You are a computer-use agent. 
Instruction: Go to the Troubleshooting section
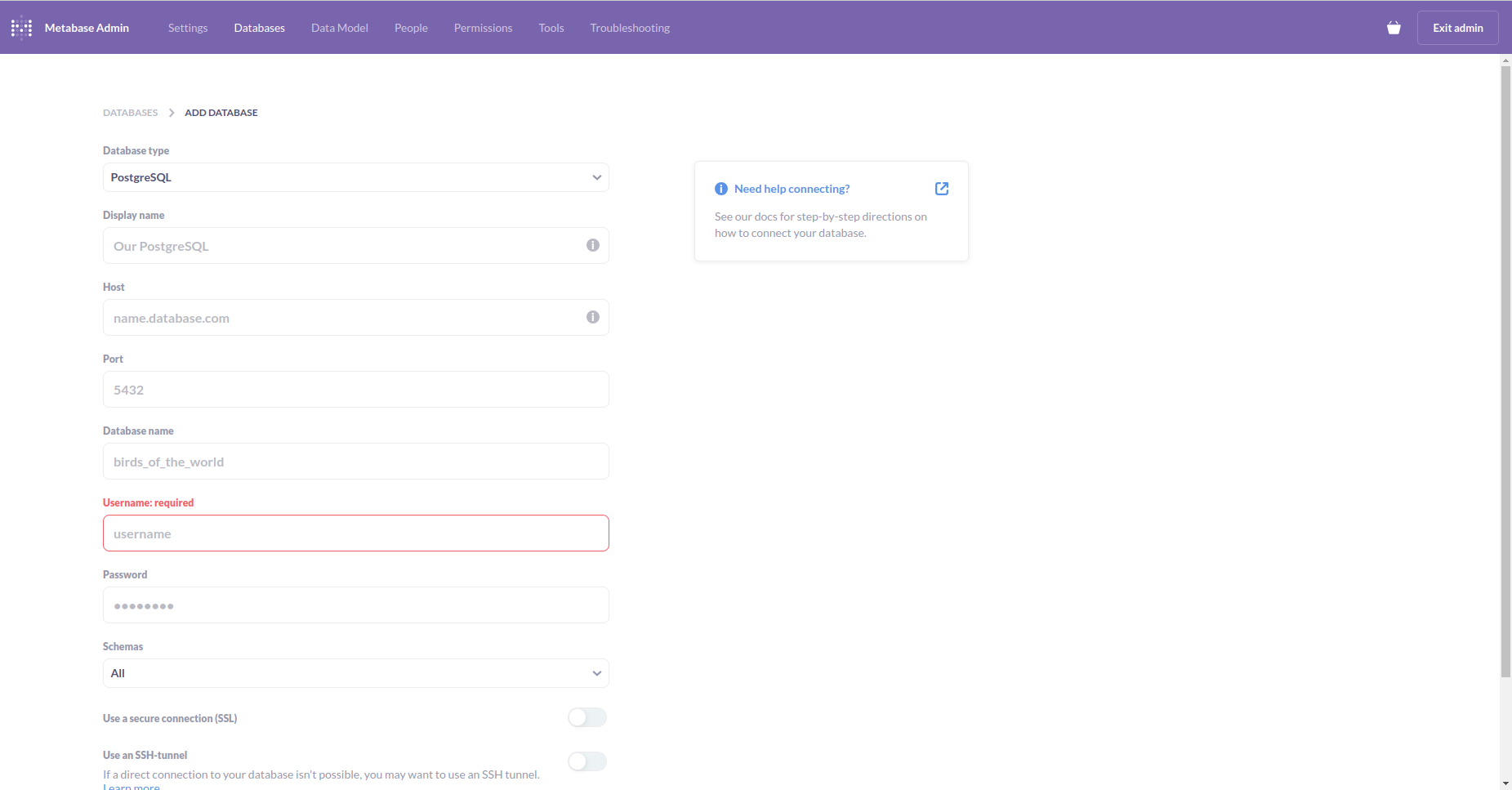(x=629, y=27)
